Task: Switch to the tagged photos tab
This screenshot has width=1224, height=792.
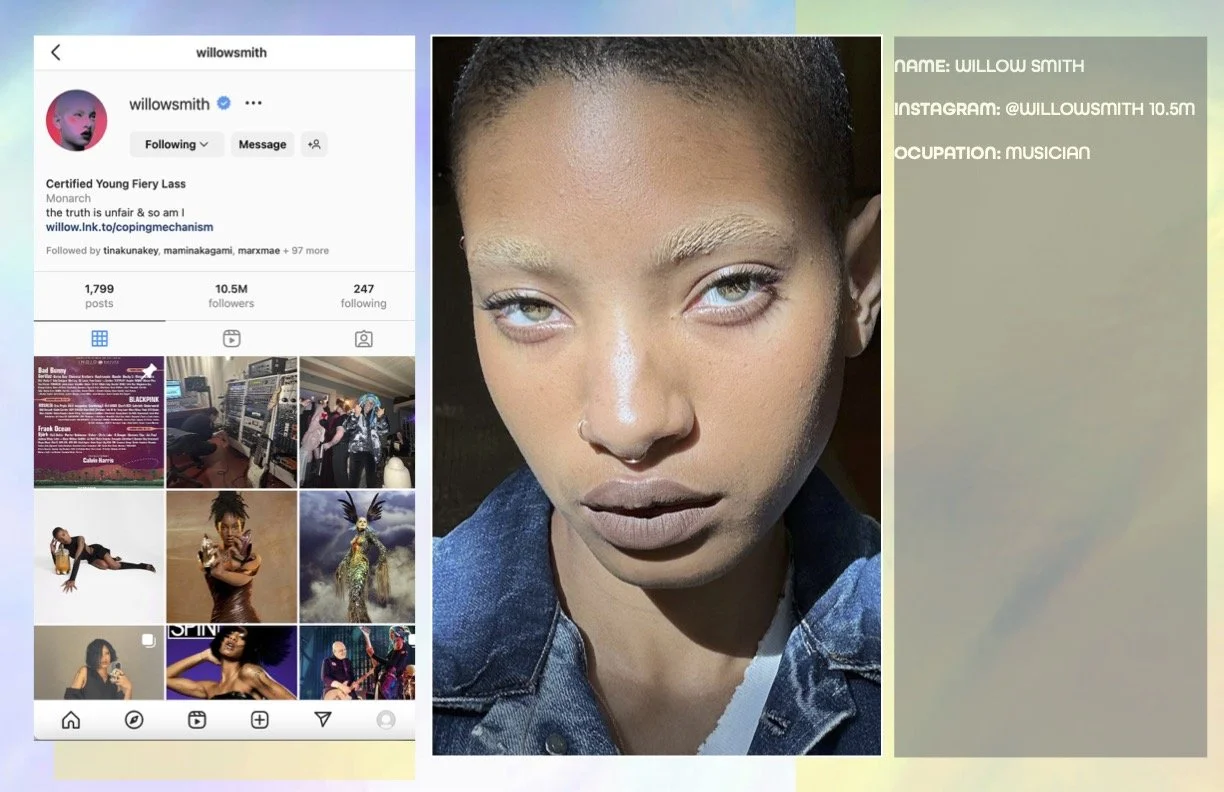Action: 364,339
